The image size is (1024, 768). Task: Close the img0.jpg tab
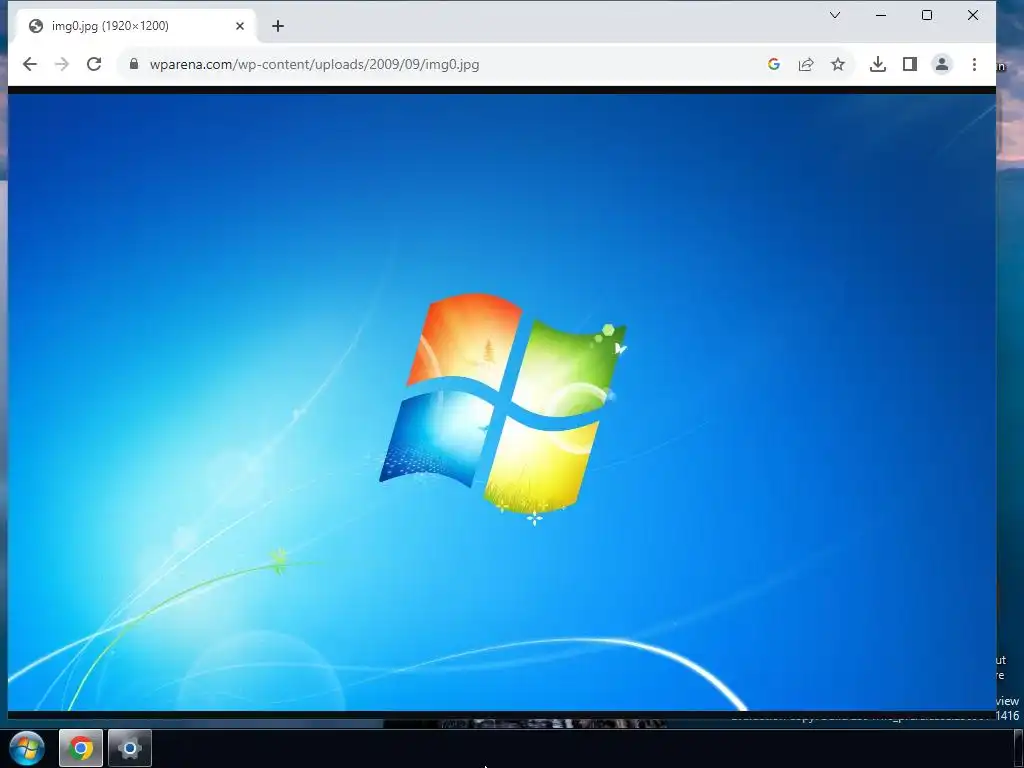pos(240,26)
